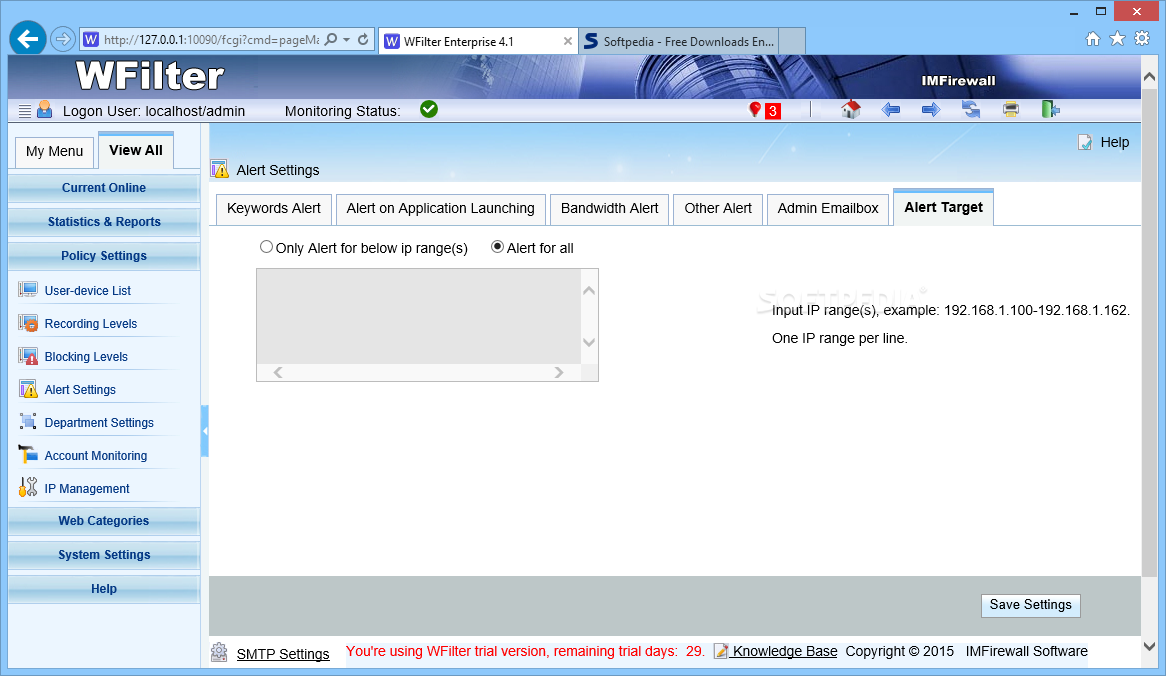
Task: Click inside the IP range text area
Action: click(419, 316)
